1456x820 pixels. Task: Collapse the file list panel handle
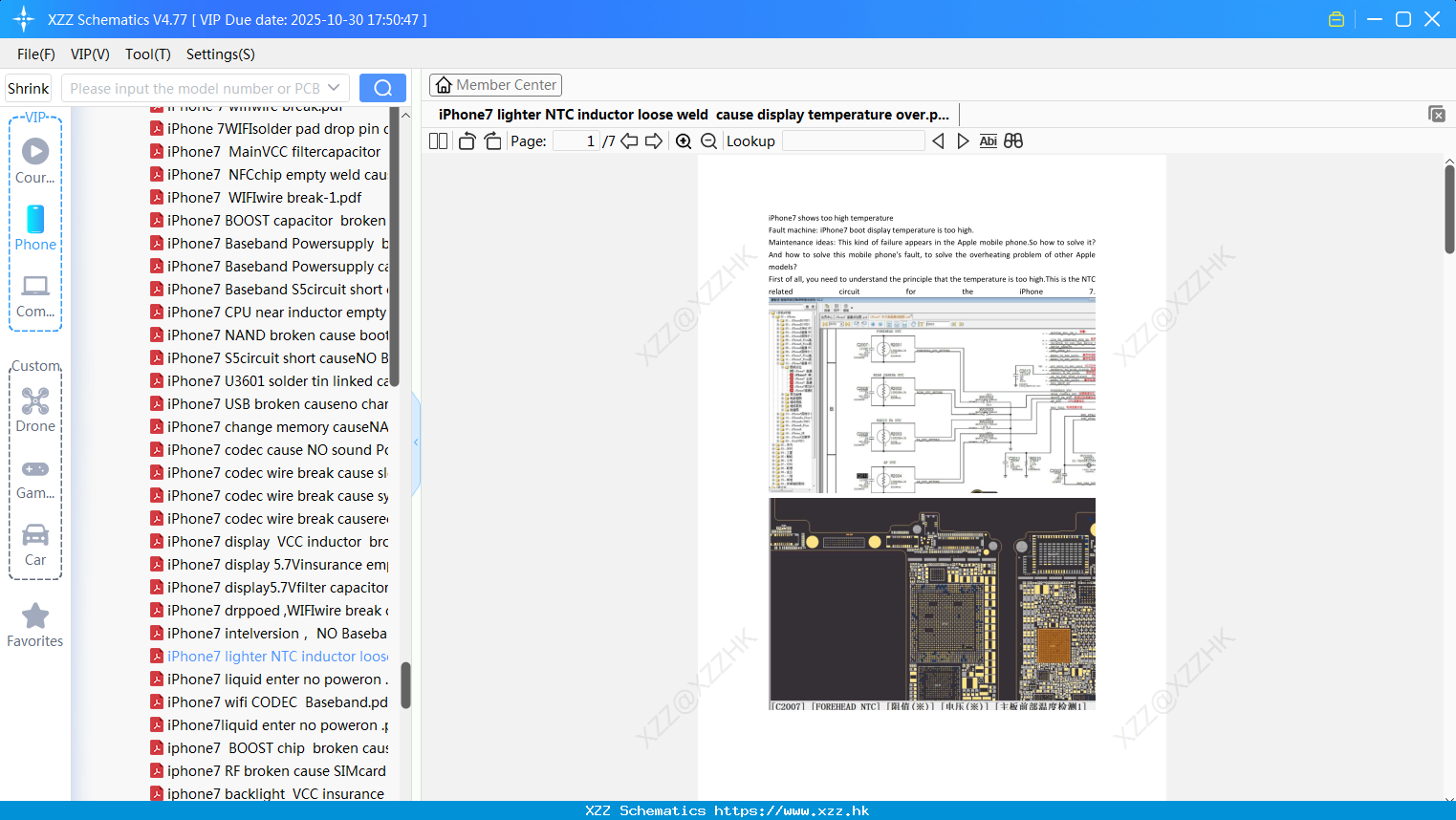coord(416,442)
